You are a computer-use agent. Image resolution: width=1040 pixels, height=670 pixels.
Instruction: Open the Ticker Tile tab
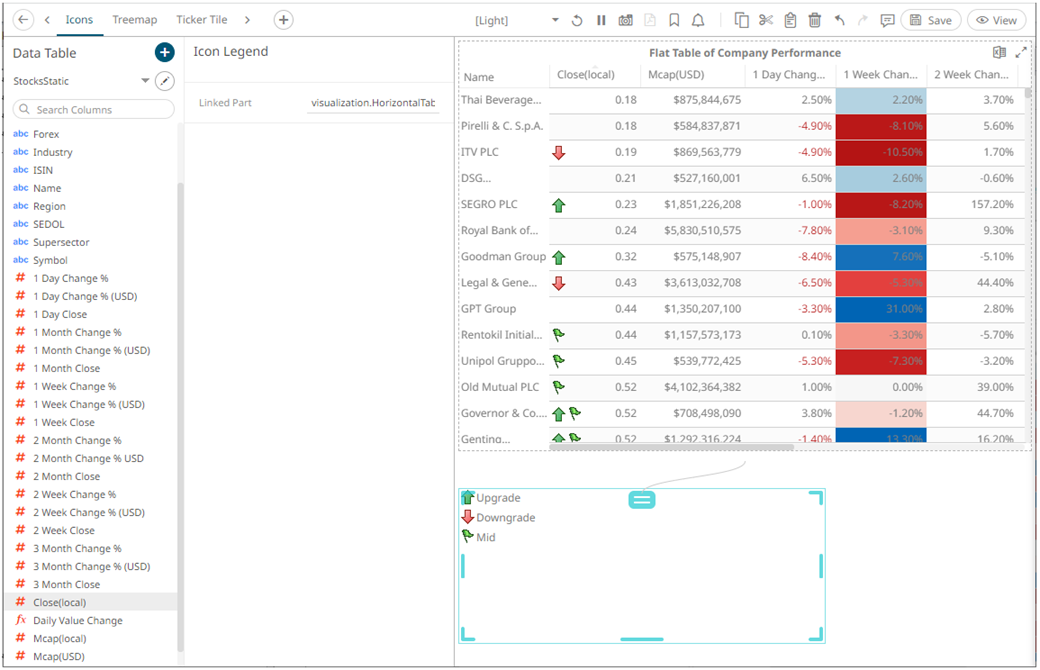point(201,20)
